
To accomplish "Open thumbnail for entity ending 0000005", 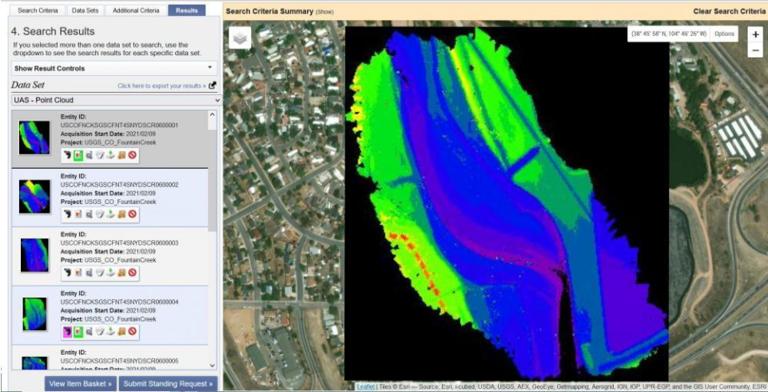I will [34, 363].
